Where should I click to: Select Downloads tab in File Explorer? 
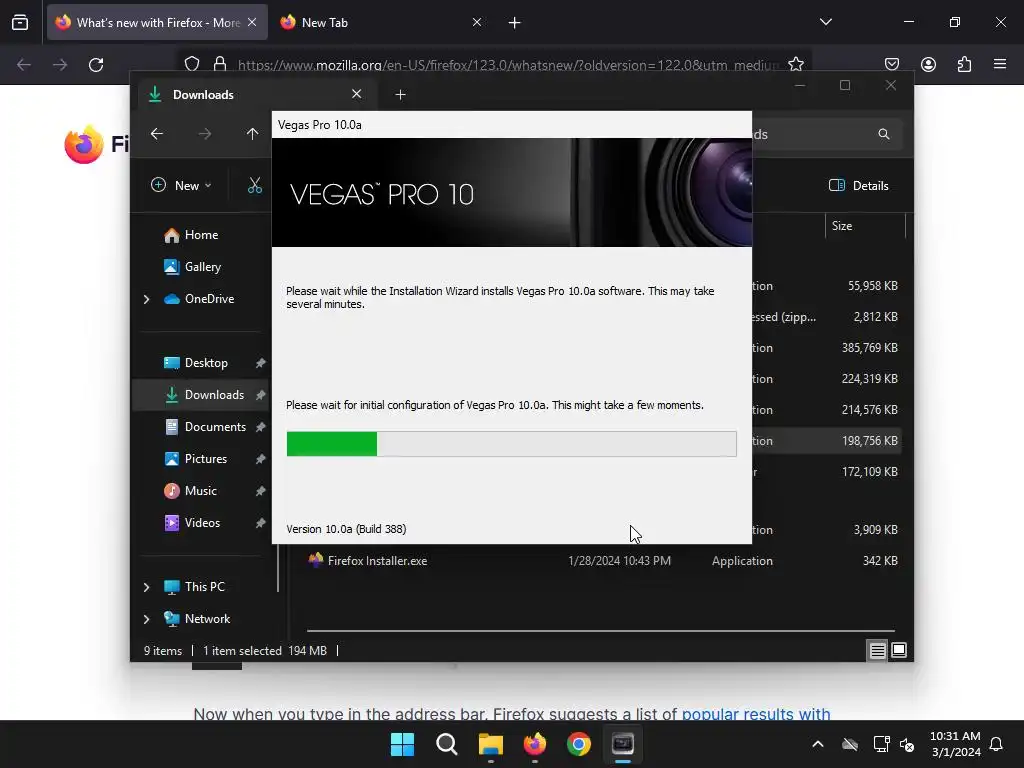tap(256, 95)
